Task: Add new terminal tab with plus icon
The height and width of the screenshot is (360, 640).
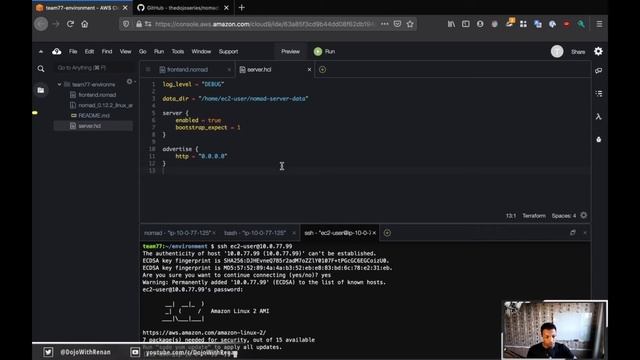Action: click(x=387, y=233)
